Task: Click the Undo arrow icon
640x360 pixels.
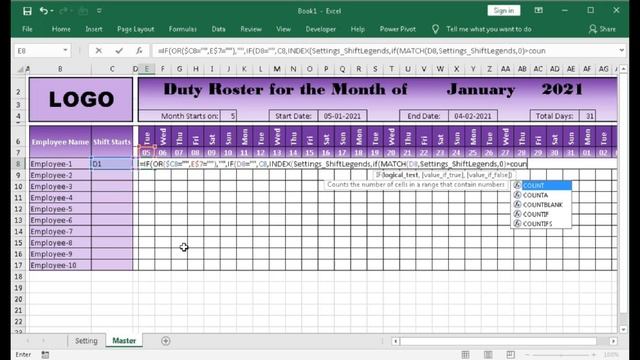Action: point(43,11)
